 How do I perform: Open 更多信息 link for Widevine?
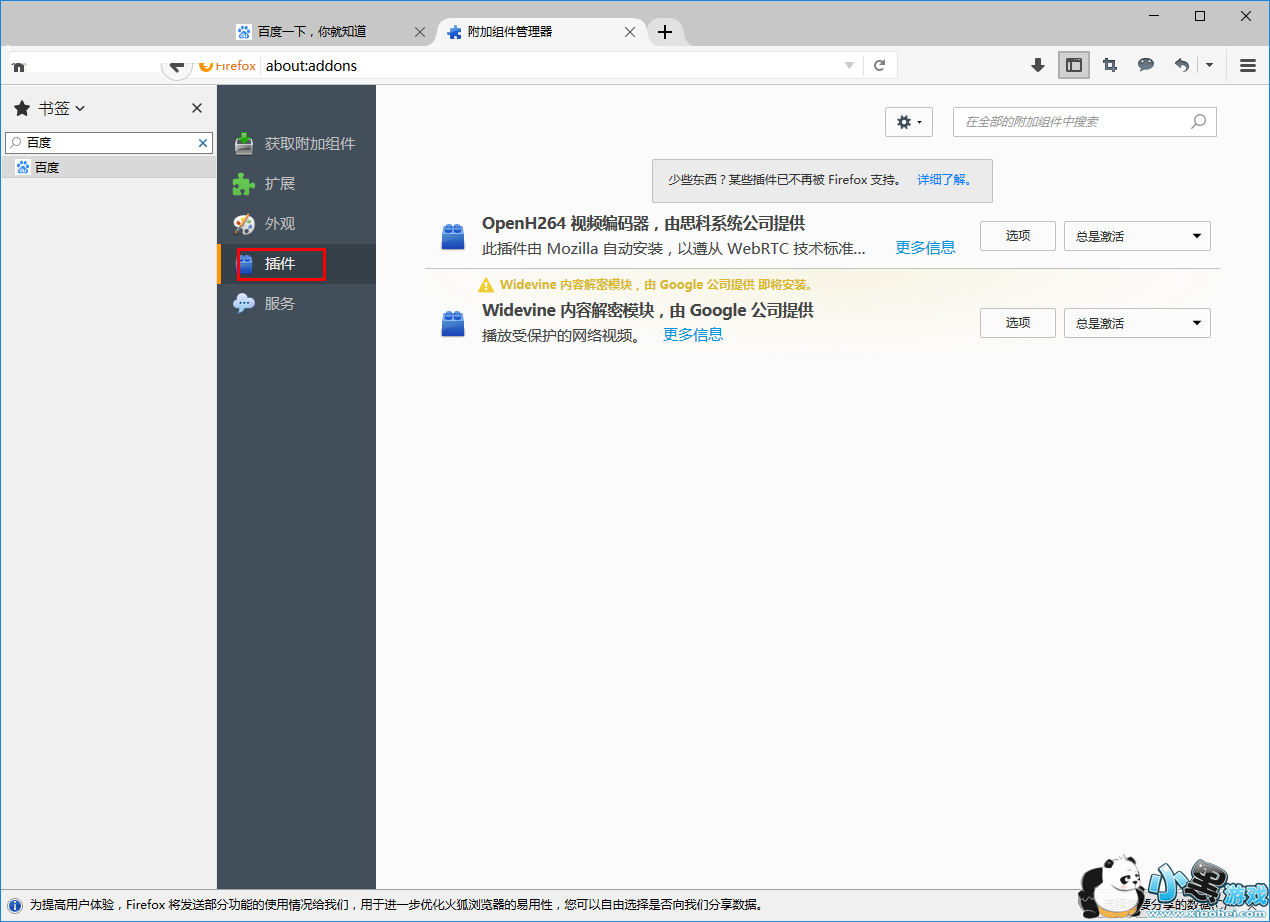click(x=693, y=334)
